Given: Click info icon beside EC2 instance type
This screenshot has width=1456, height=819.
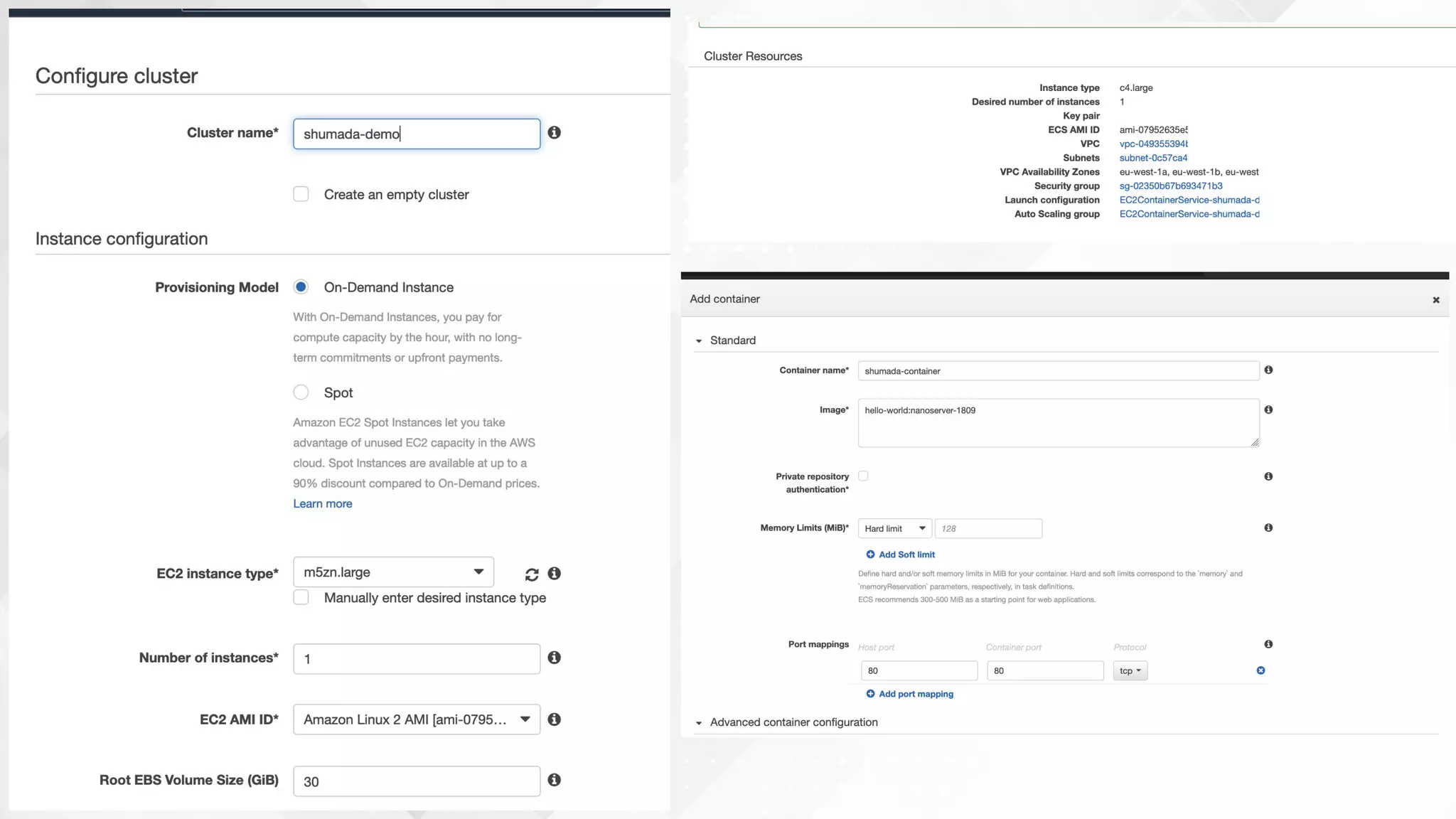Looking at the screenshot, I should click(555, 574).
